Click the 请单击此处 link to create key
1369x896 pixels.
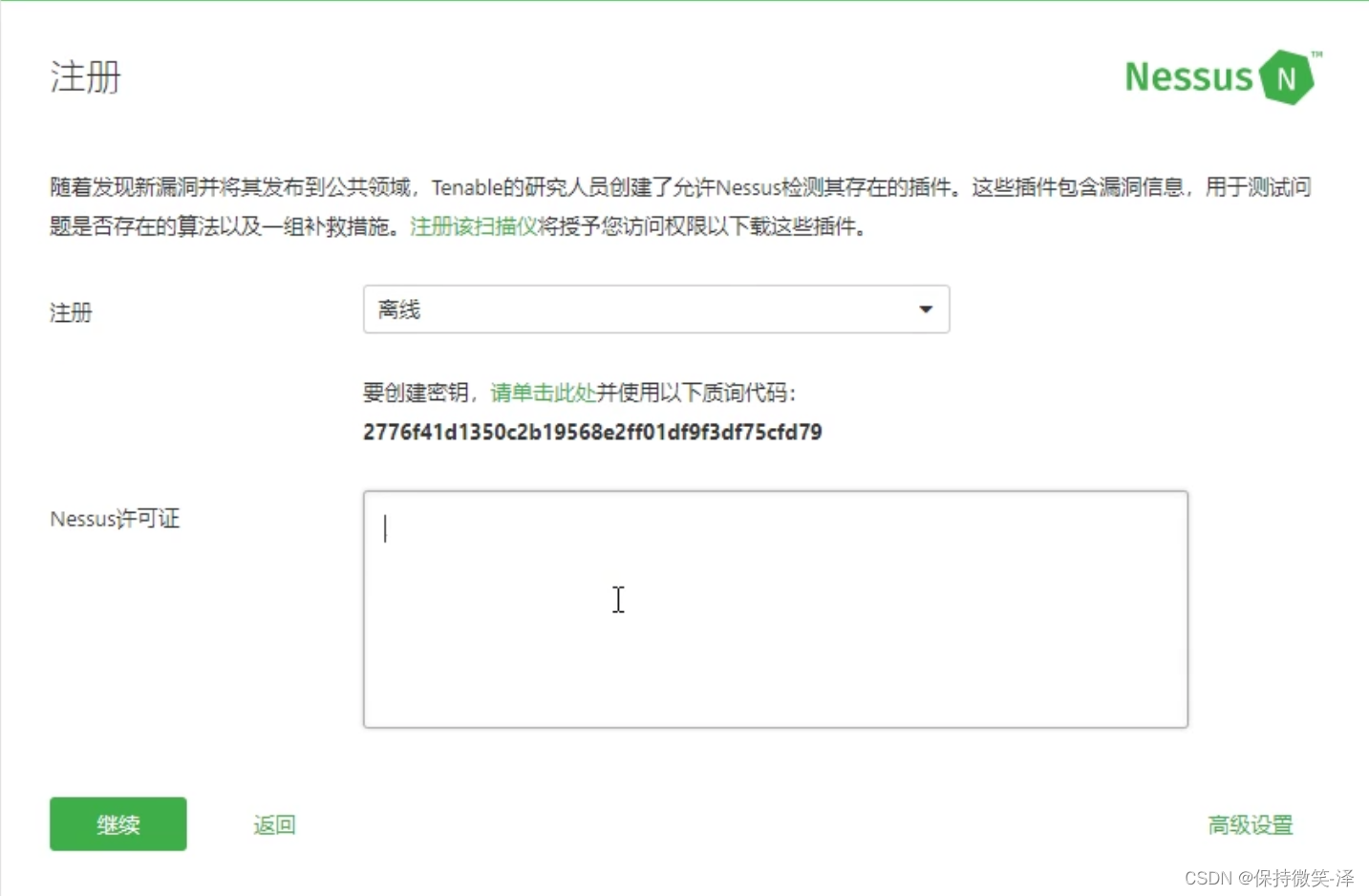click(543, 393)
